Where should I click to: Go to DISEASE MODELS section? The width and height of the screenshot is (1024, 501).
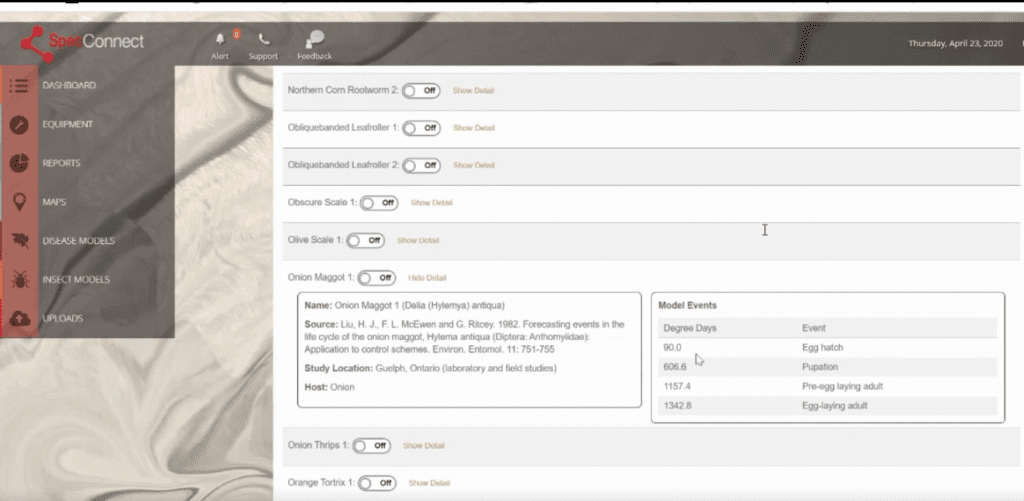coord(78,241)
